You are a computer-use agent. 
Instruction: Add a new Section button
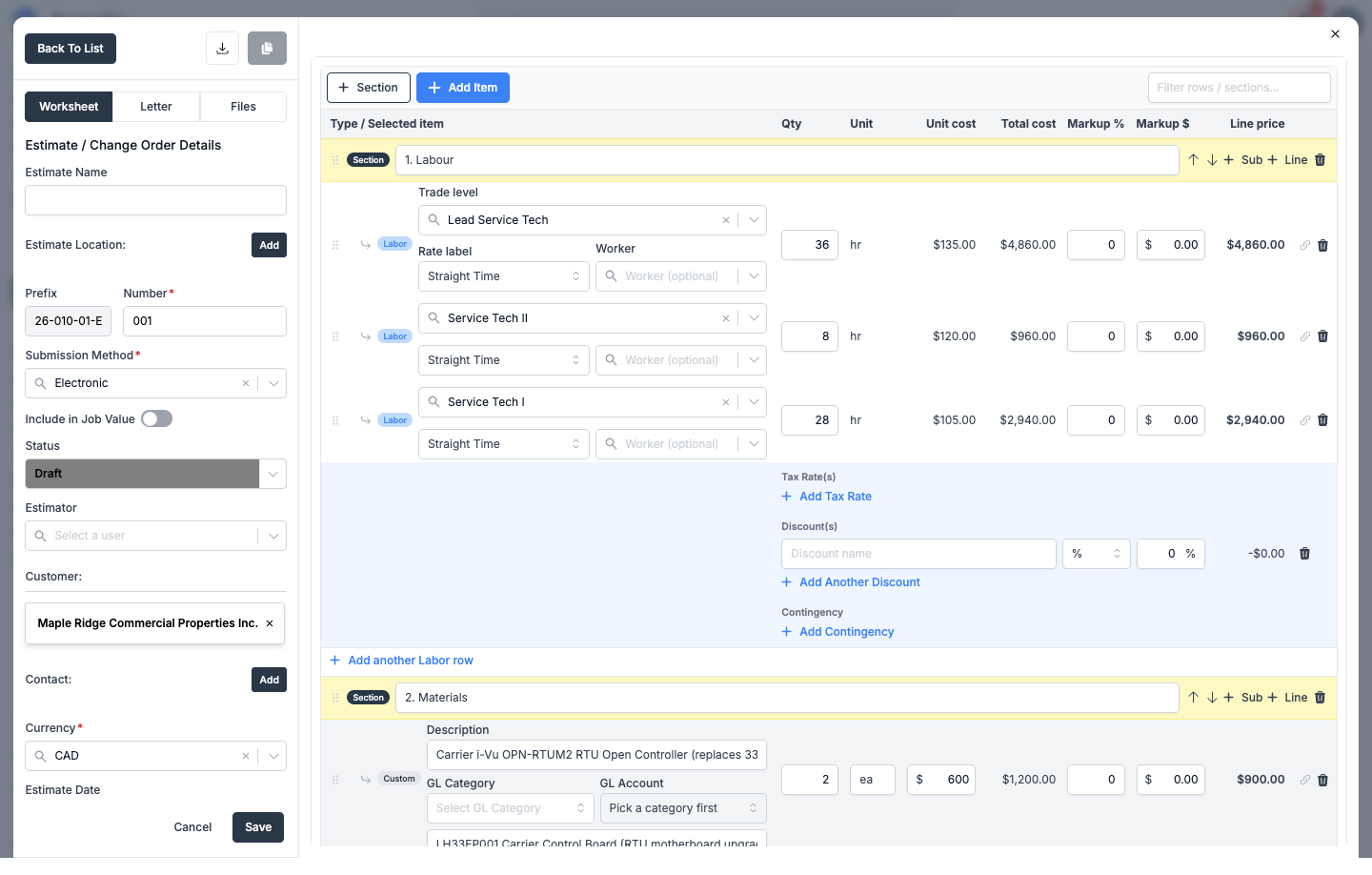[x=369, y=88]
